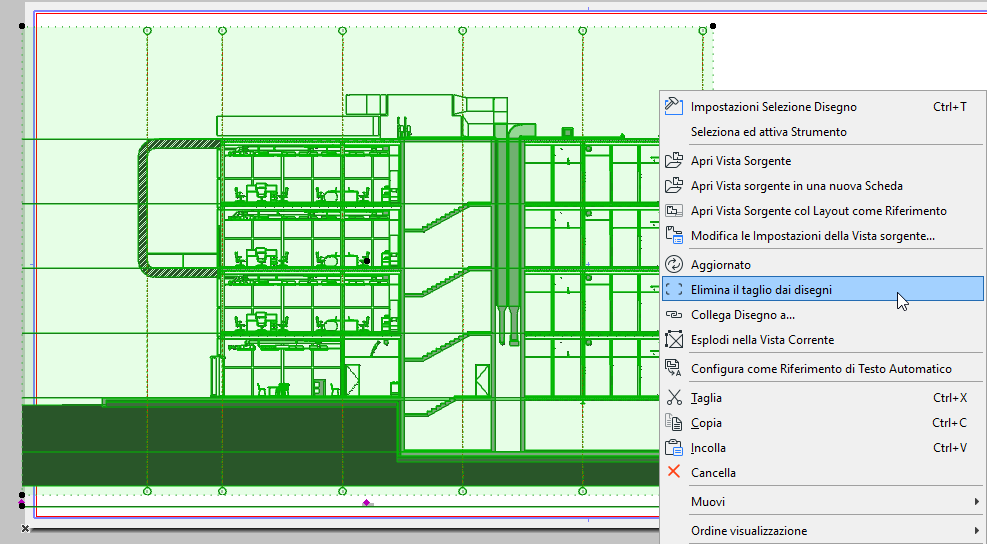Click the Aggiornato refresh icon
Image resolution: width=987 pixels, height=544 pixels.
(673, 265)
